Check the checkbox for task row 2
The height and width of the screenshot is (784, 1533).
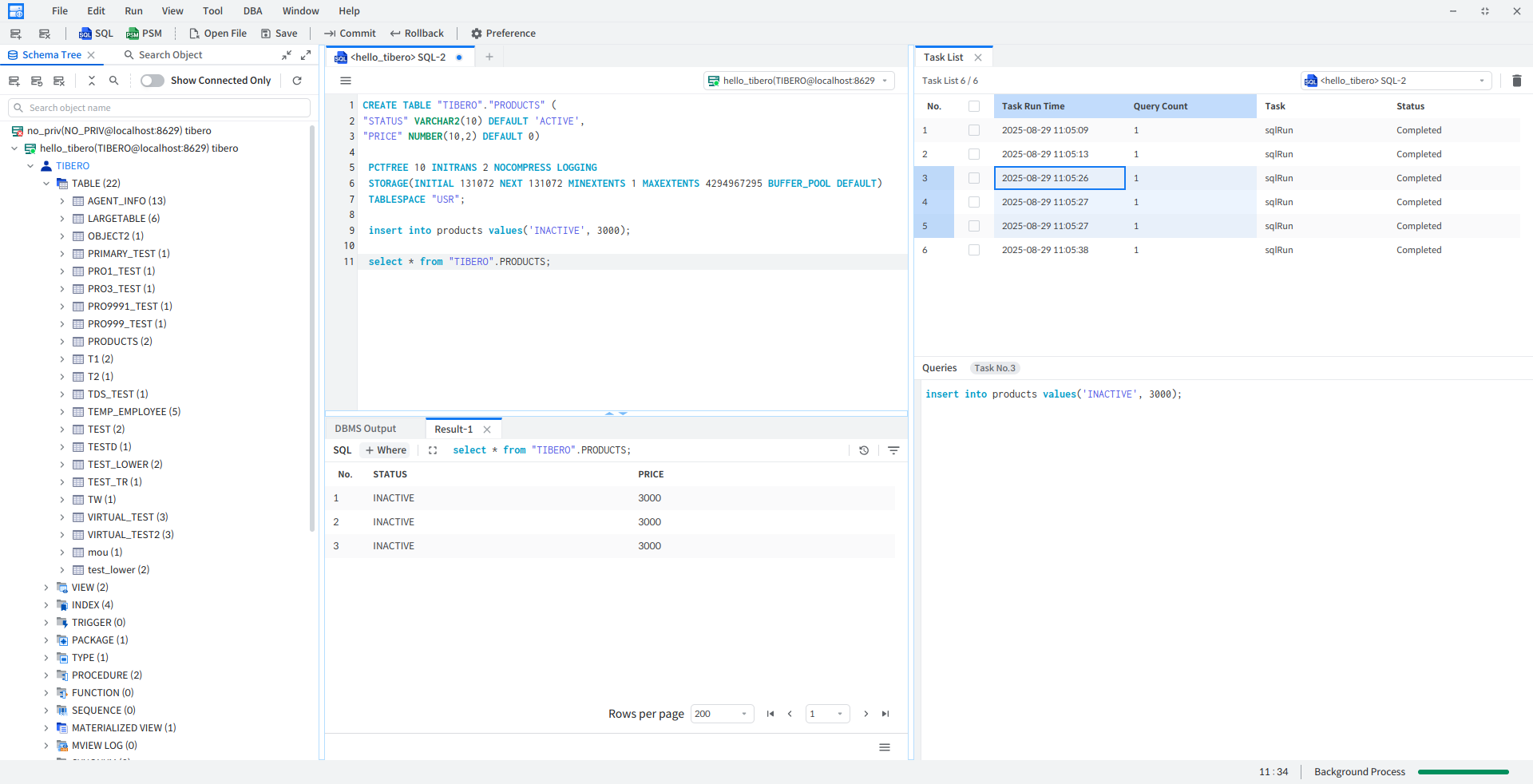(x=973, y=154)
